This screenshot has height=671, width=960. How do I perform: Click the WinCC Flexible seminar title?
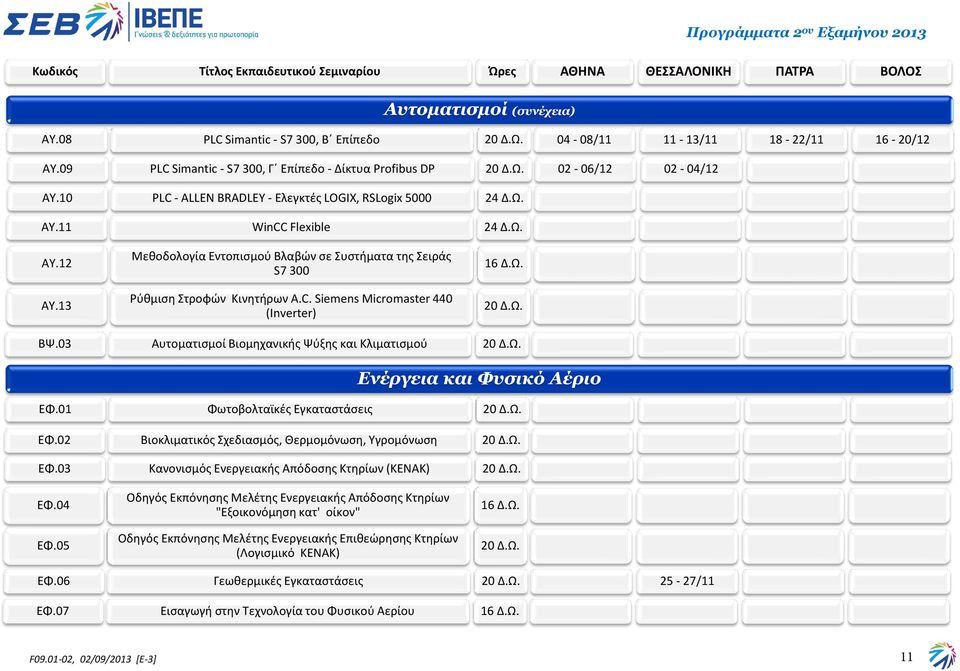tap(291, 227)
